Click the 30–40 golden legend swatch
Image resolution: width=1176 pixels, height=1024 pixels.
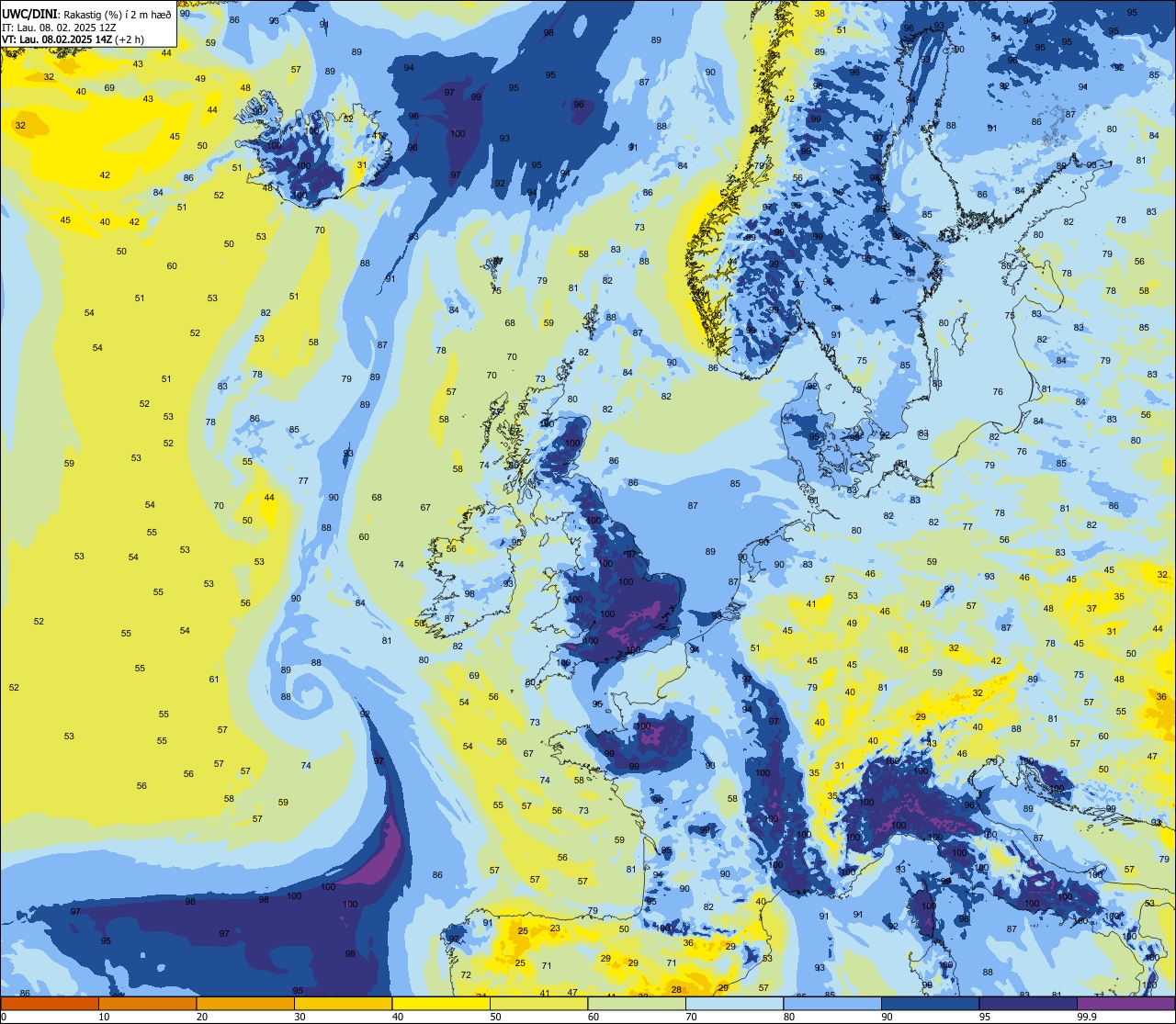pyautogui.click(x=343, y=1003)
